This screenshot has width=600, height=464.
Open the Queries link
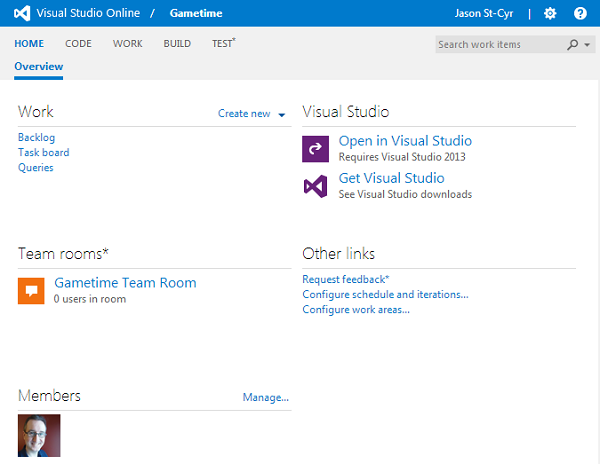tap(36, 168)
